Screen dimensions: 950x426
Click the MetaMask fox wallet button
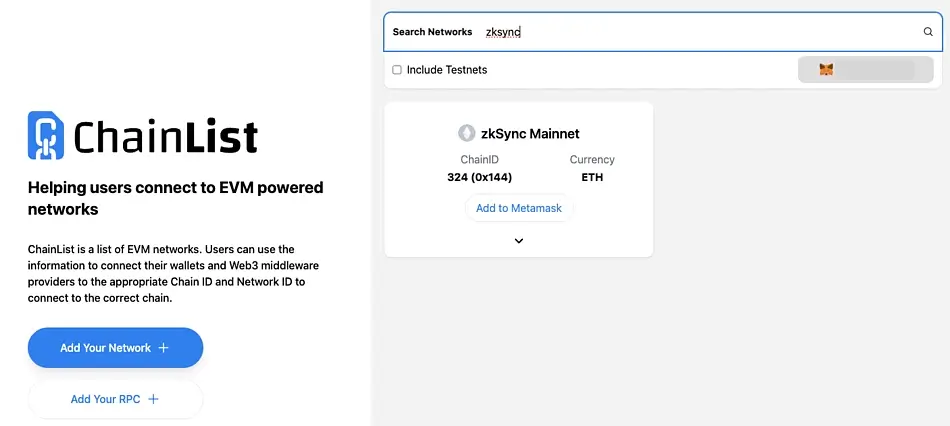(x=866, y=70)
